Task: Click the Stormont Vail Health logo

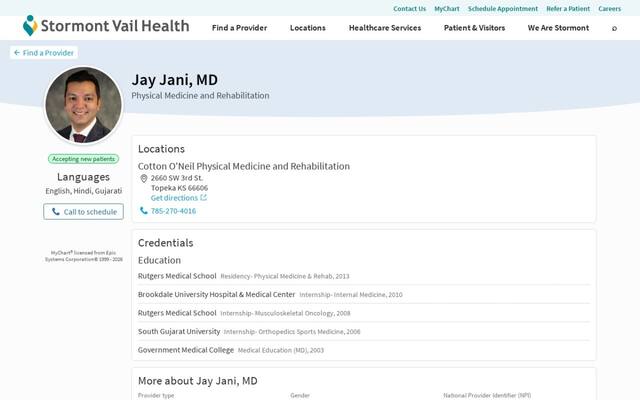Action: coord(106,26)
